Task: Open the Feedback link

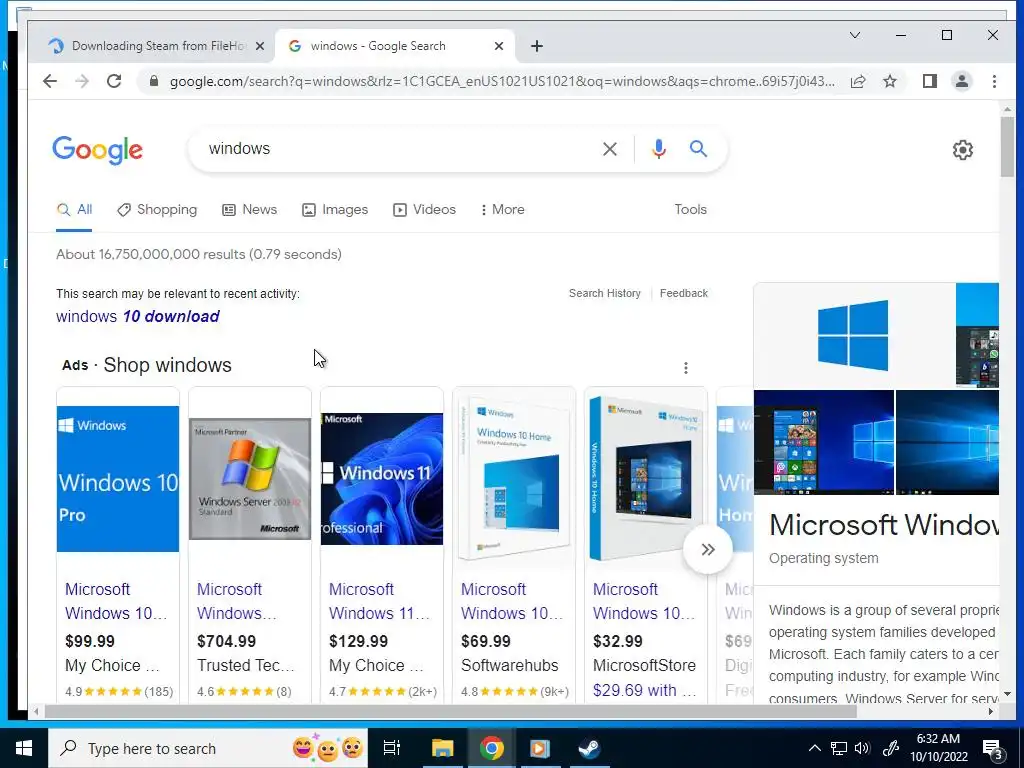Action: pos(684,293)
